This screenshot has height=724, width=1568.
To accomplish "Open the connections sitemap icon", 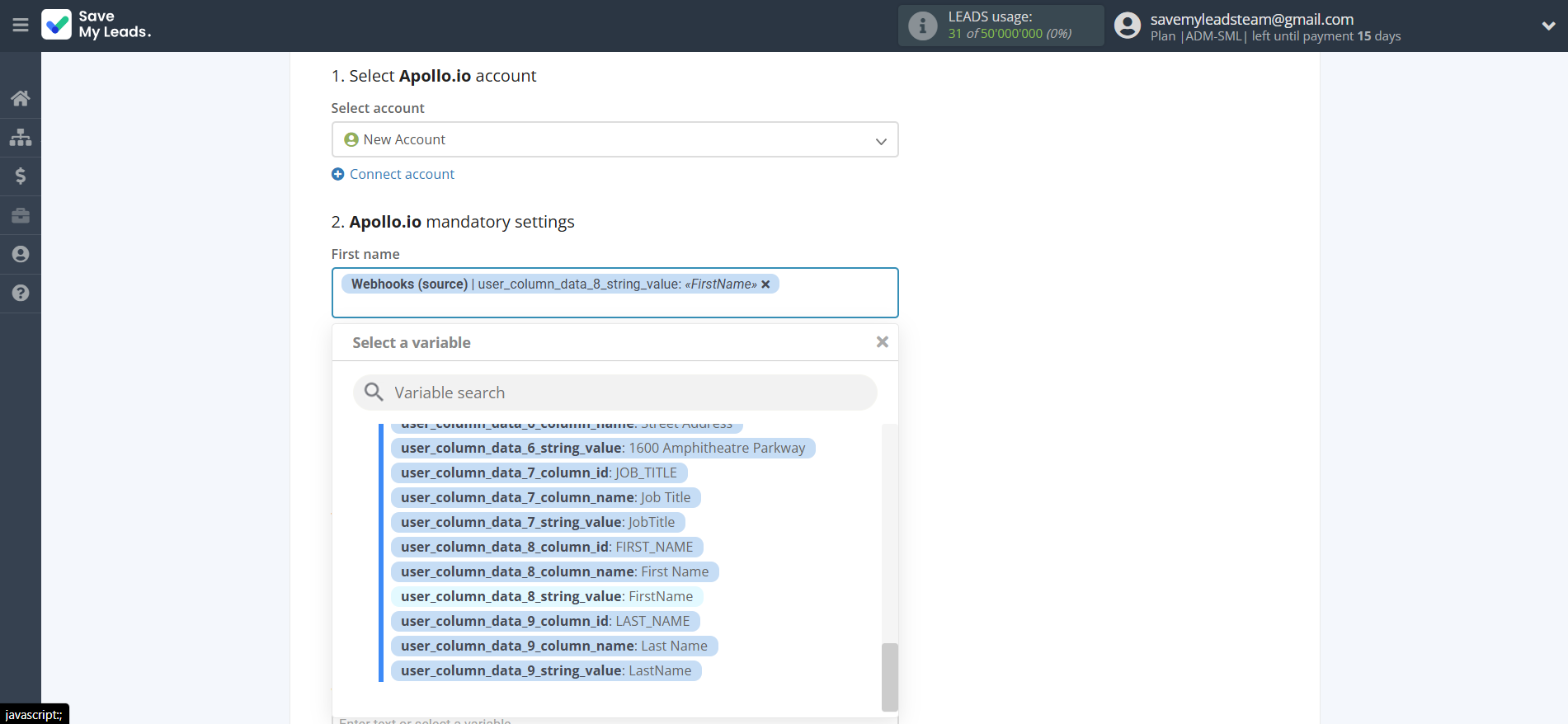I will (x=21, y=137).
